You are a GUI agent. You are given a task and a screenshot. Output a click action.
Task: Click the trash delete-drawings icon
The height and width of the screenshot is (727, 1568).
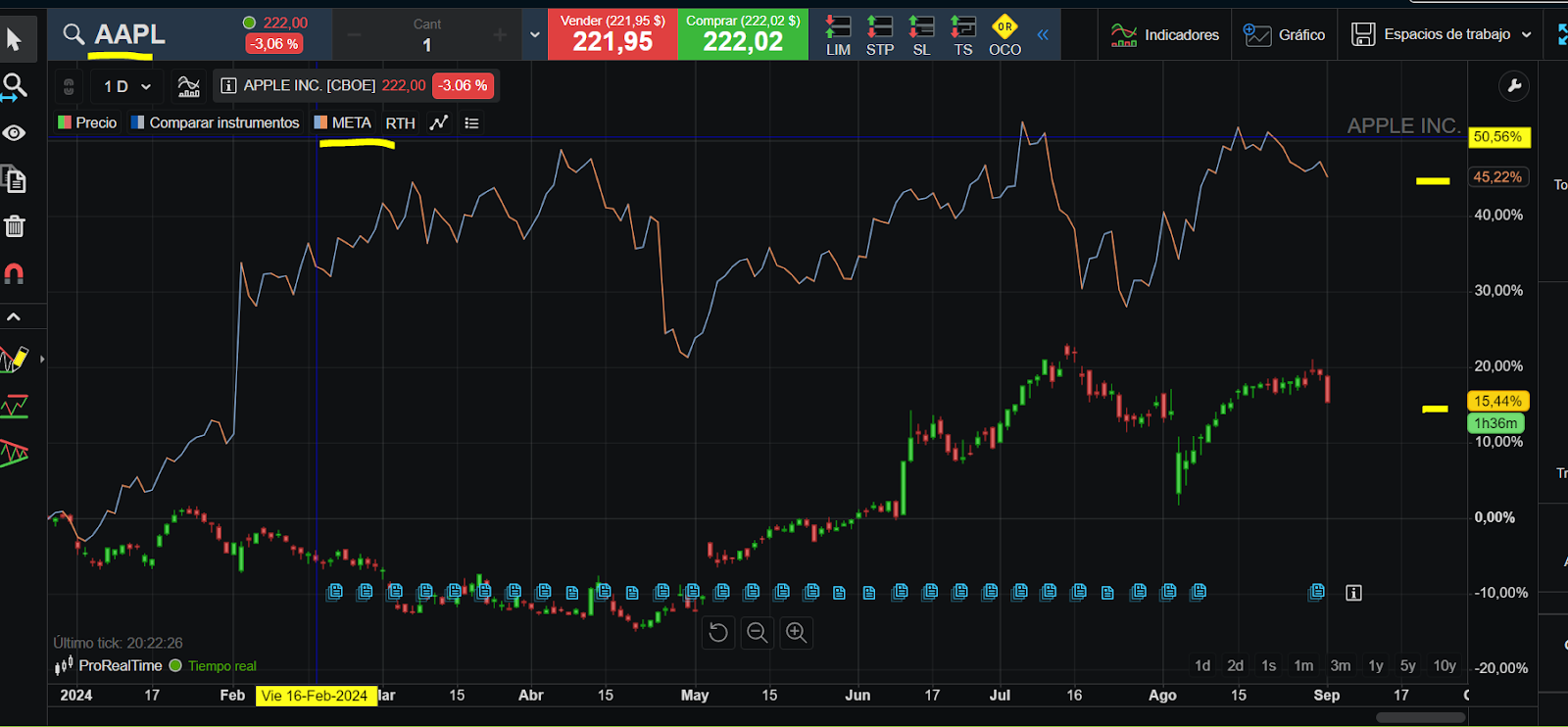[14, 226]
